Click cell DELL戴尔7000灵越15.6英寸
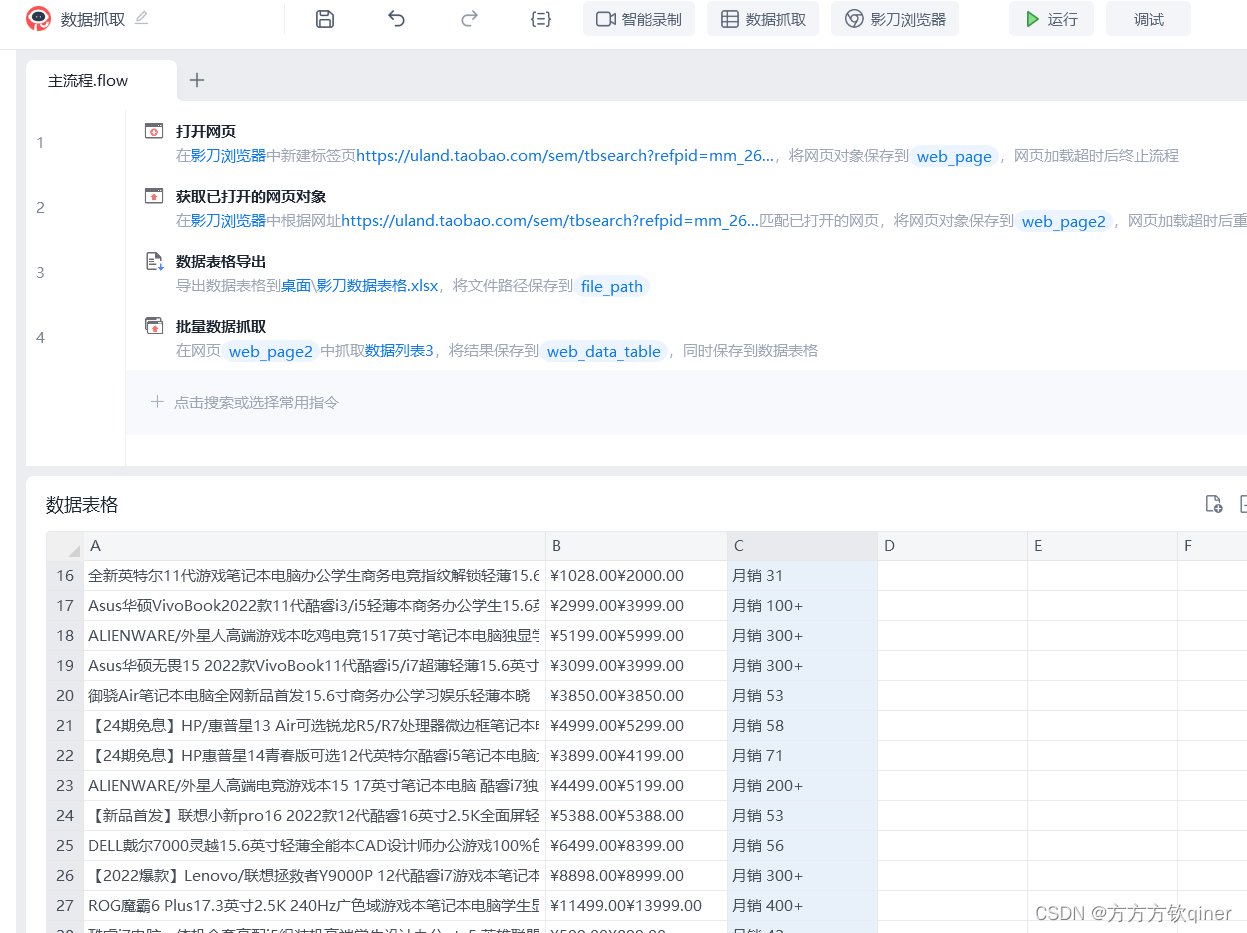 coord(316,846)
